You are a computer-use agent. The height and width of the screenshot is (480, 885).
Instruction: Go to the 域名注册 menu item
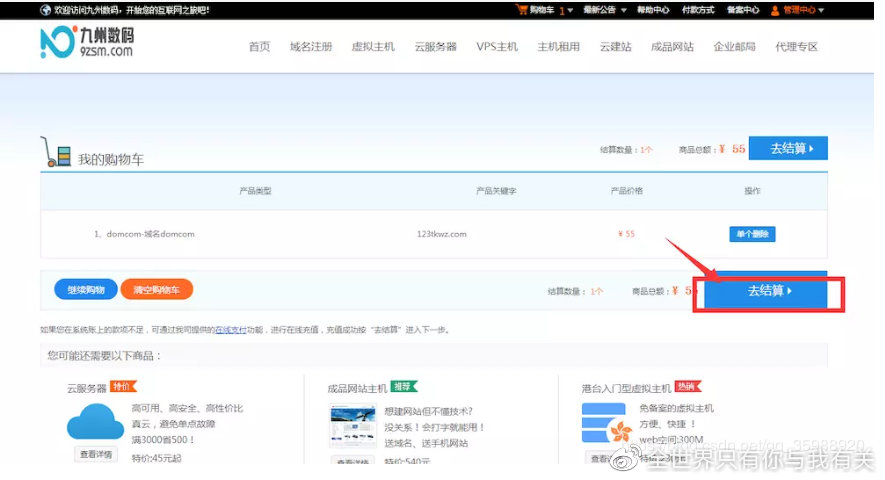coord(310,47)
